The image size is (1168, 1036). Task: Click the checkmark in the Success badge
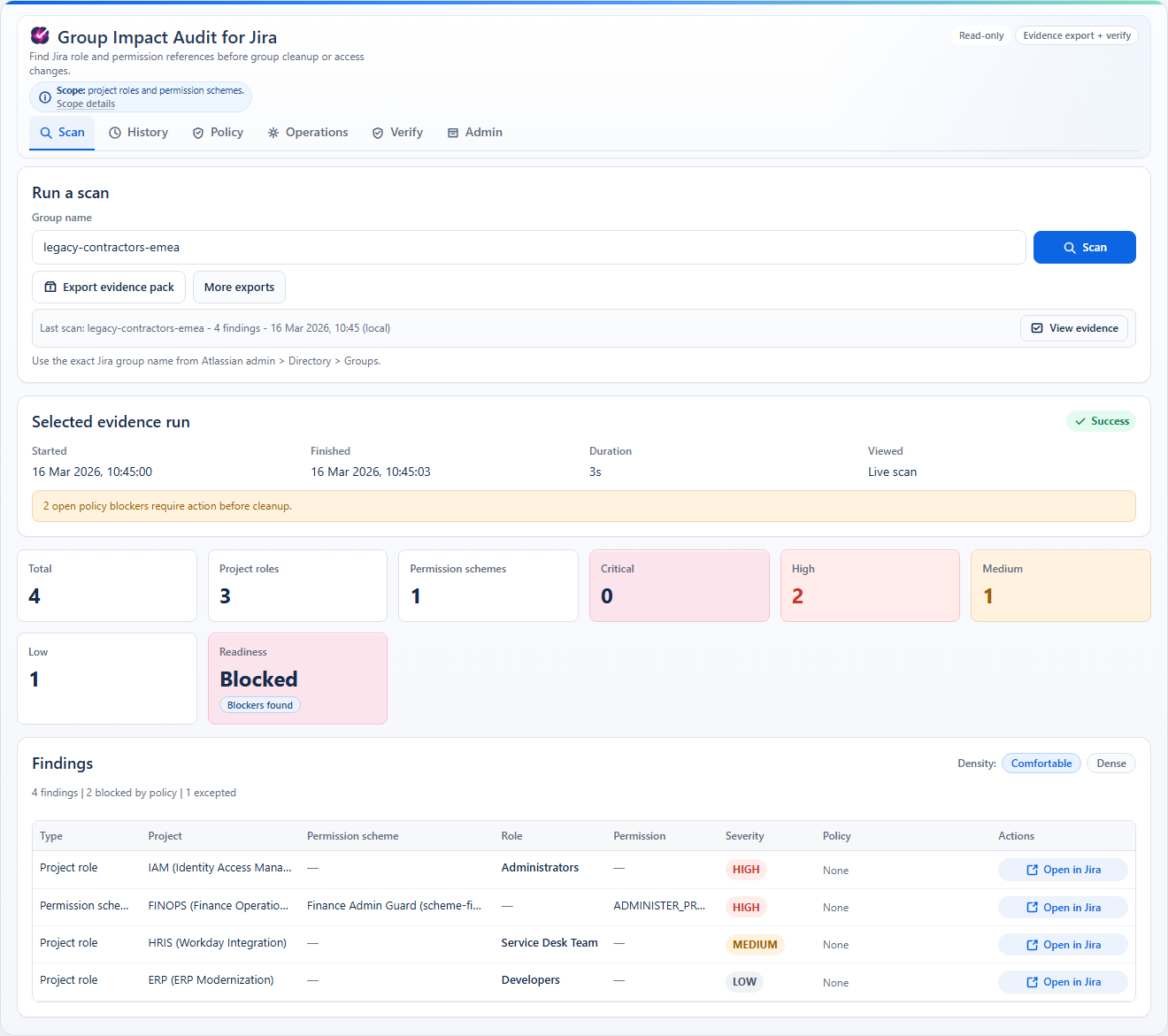[1080, 421]
